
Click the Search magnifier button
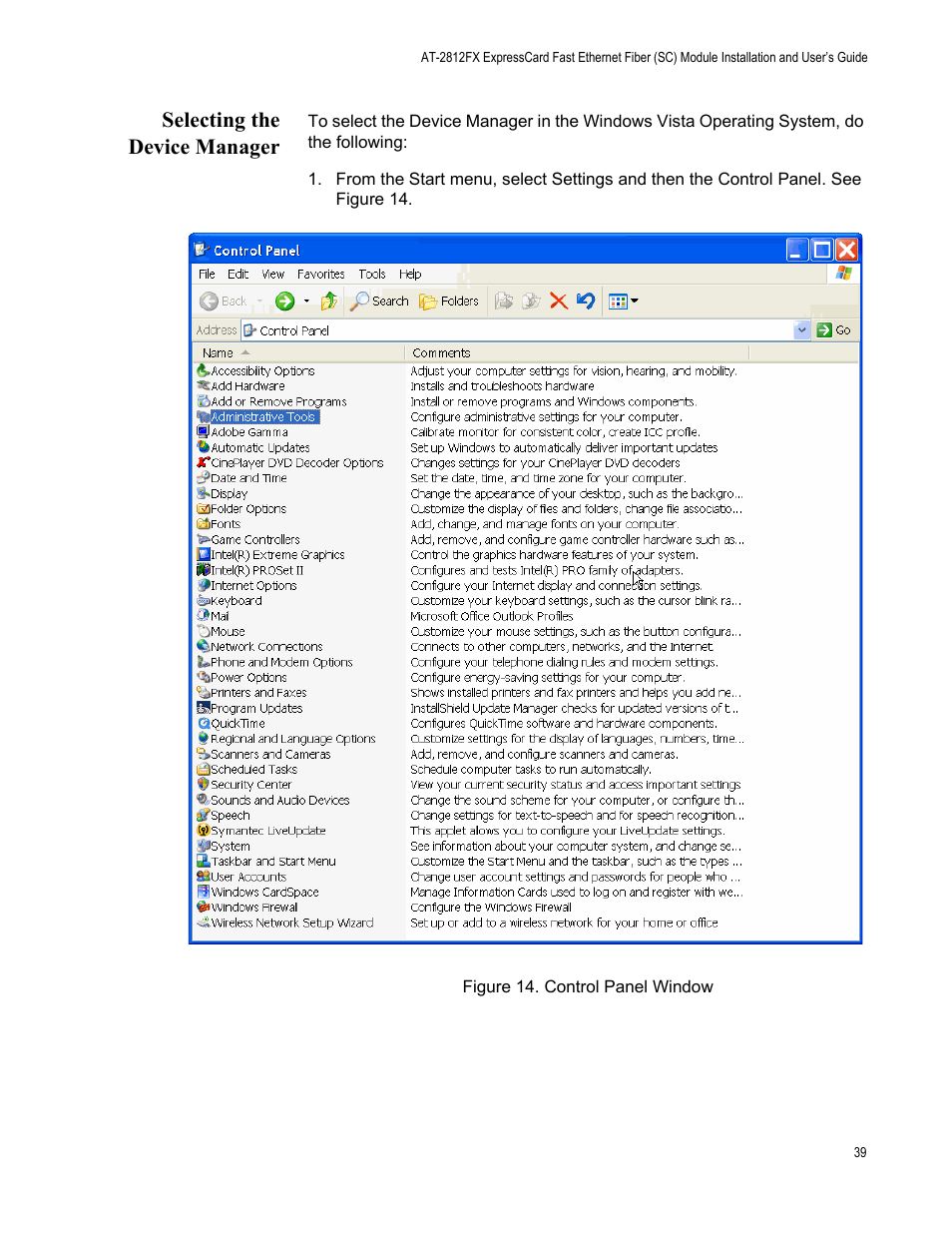pyautogui.click(x=380, y=302)
